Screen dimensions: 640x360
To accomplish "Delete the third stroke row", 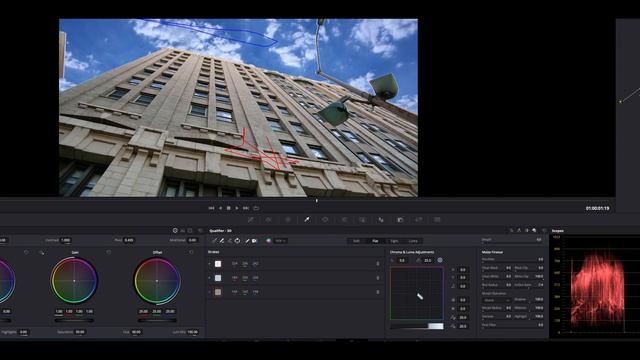I will pos(378,292).
